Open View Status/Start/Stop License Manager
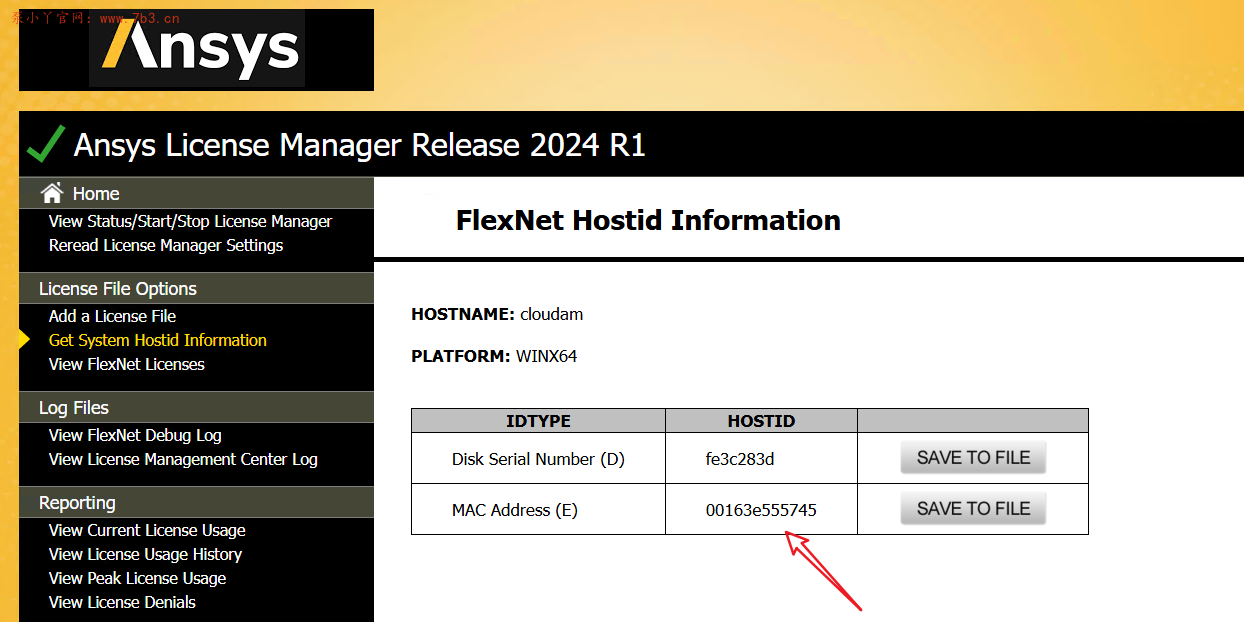Image resolution: width=1244 pixels, height=622 pixels. pos(190,221)
